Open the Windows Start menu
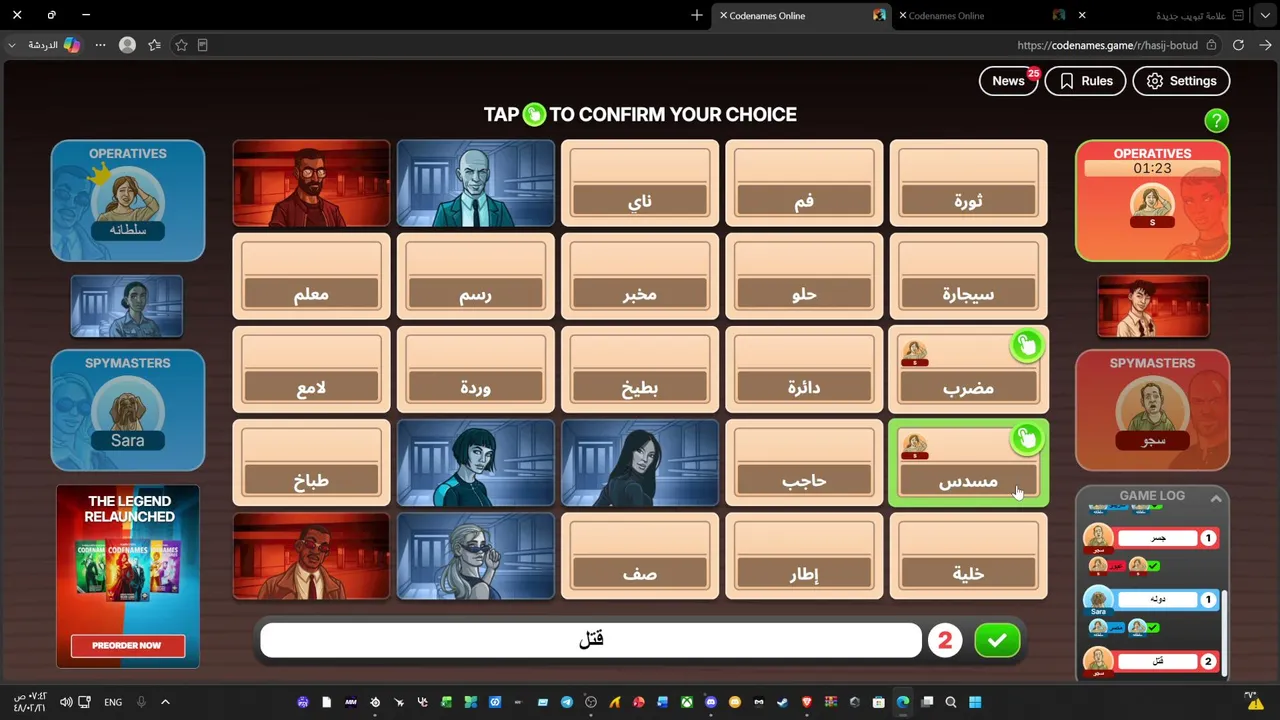 [975, 702]
